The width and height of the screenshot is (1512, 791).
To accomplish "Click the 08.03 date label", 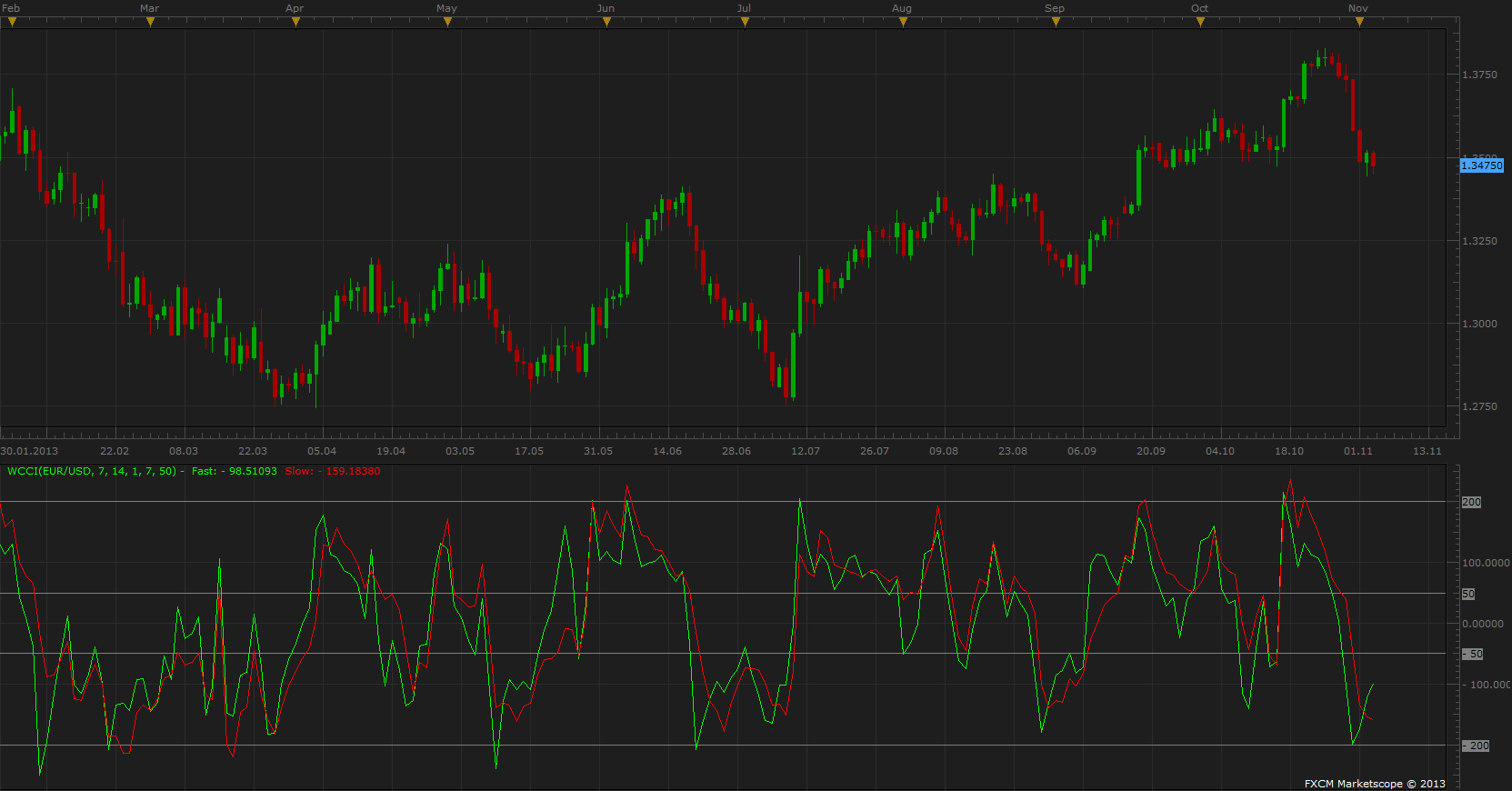I will 184,451.
